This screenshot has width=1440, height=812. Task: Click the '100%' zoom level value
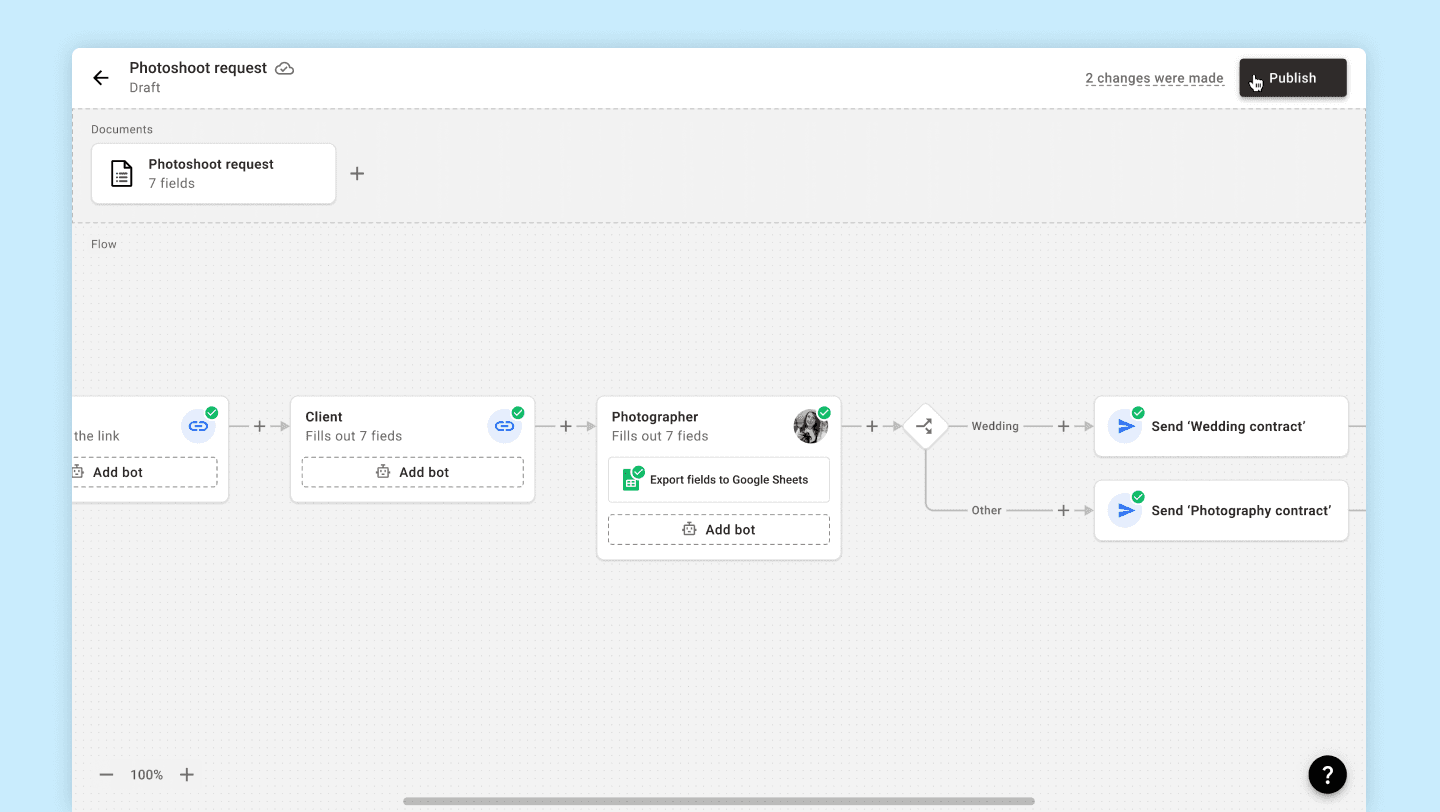147,775
